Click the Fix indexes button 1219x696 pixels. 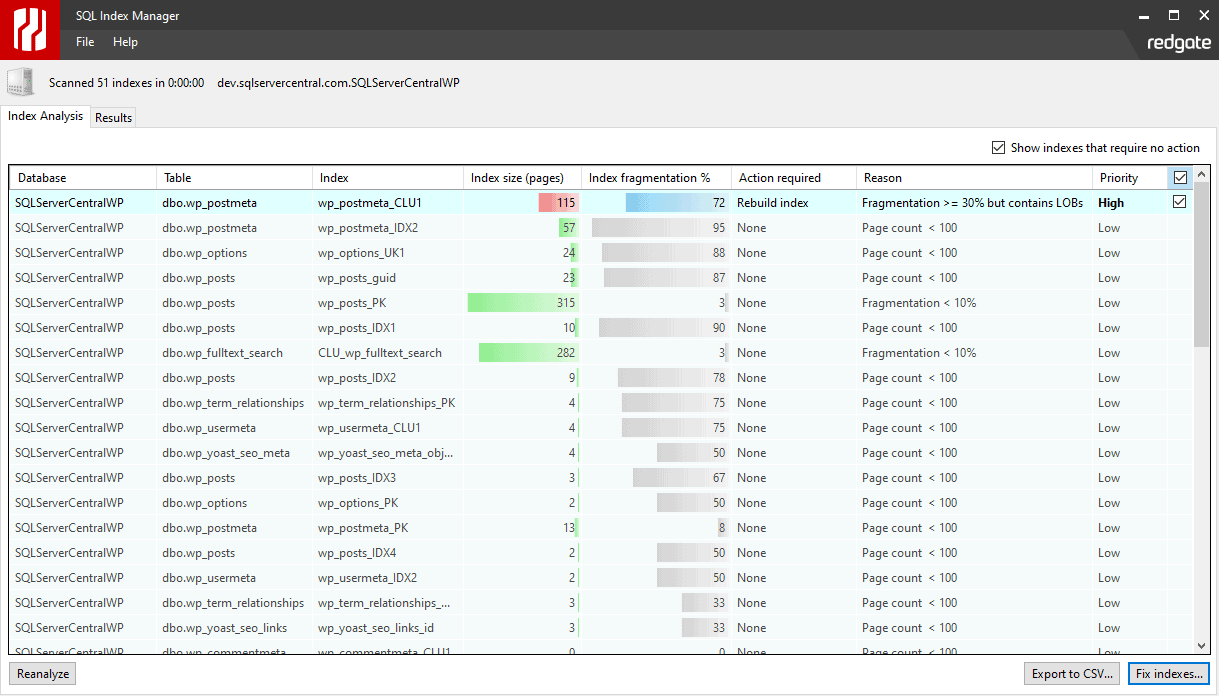[1168, 673]
